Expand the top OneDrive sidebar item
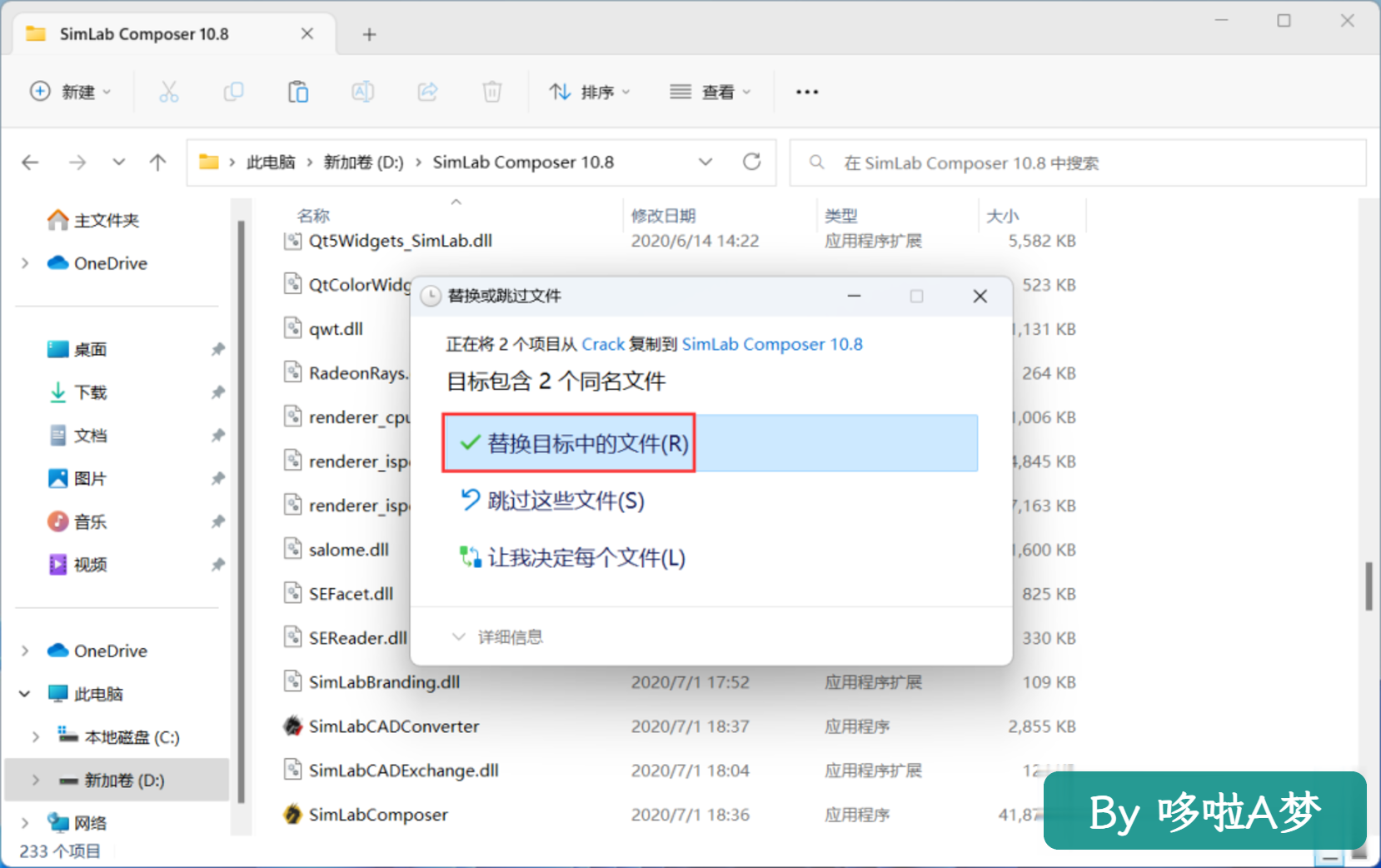 click(x=25, y=263)
